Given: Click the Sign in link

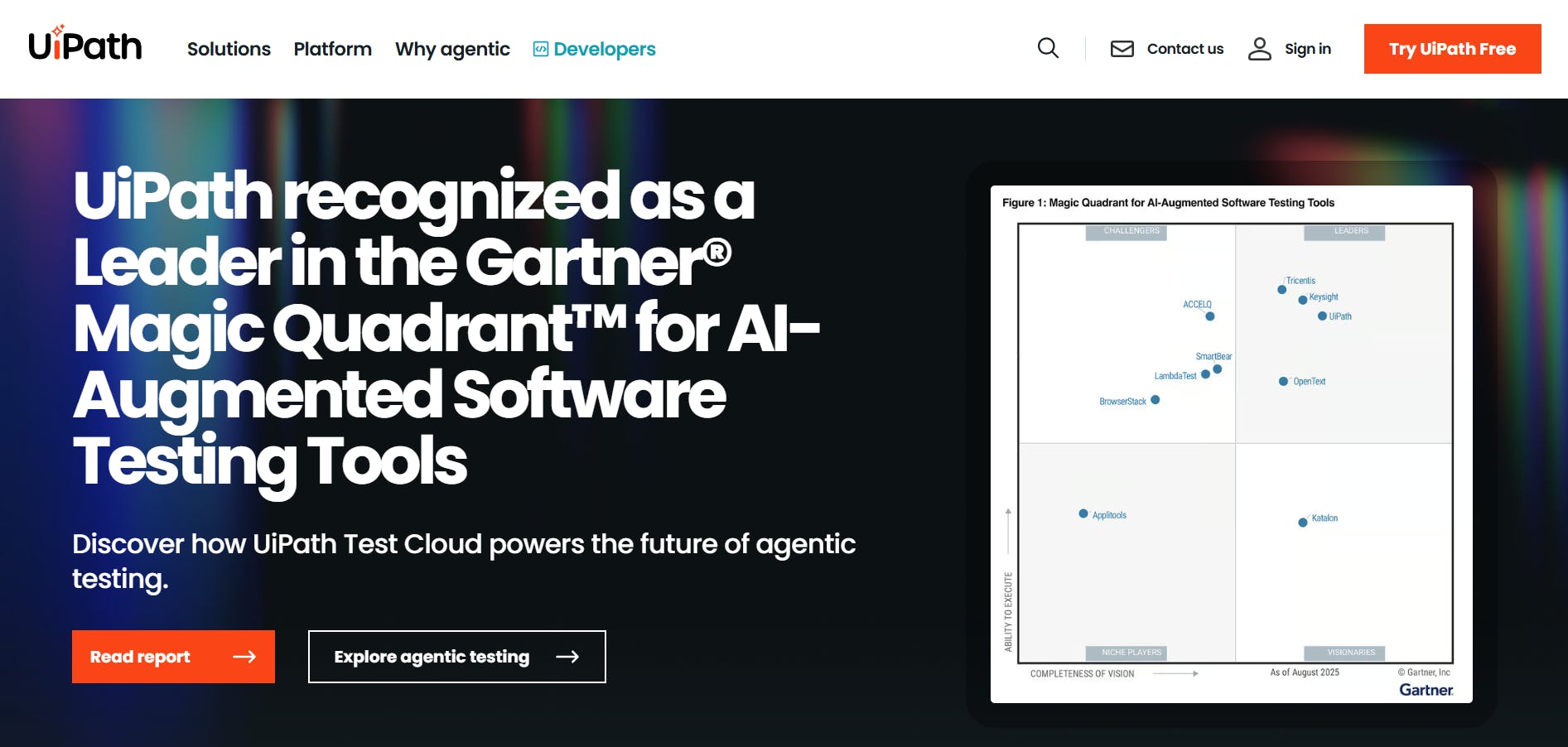Looking at the screenshot, I should coord(1307,49).
